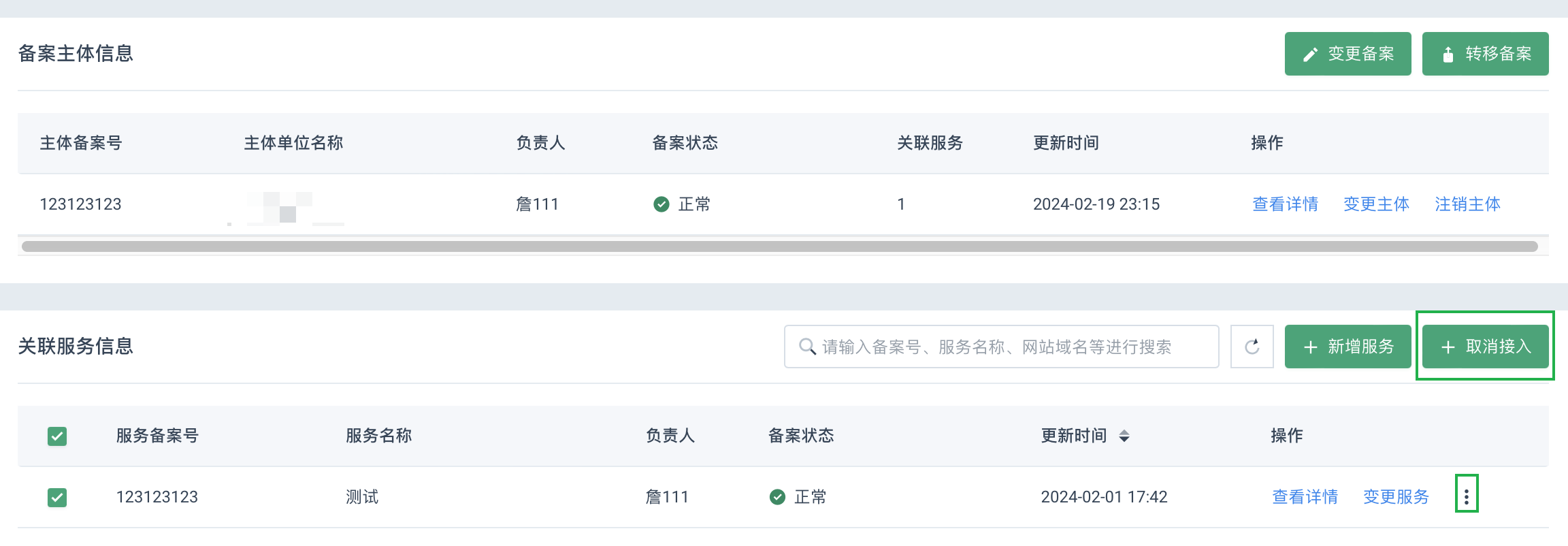Open the three-dot more actions menu
The height and width of the screenshot is (546, 1568).
point(1467,497)
